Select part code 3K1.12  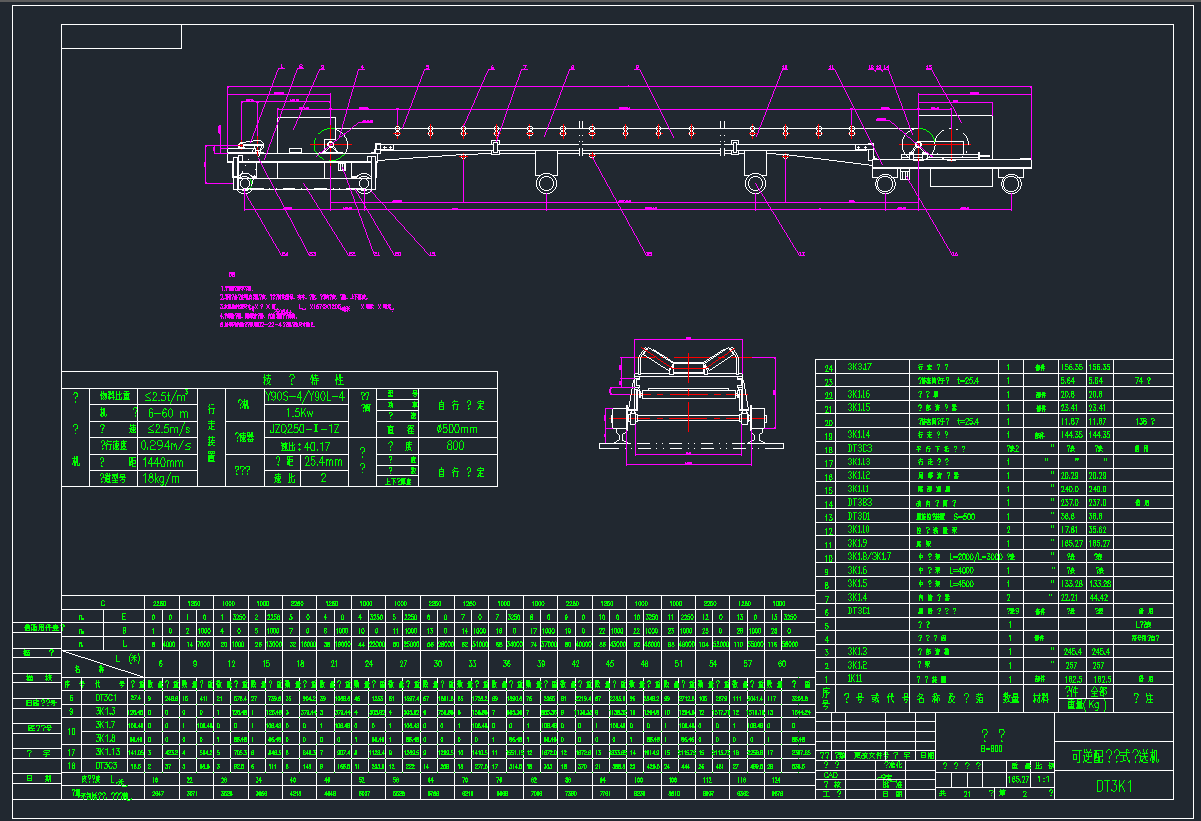tap(859, 475)
